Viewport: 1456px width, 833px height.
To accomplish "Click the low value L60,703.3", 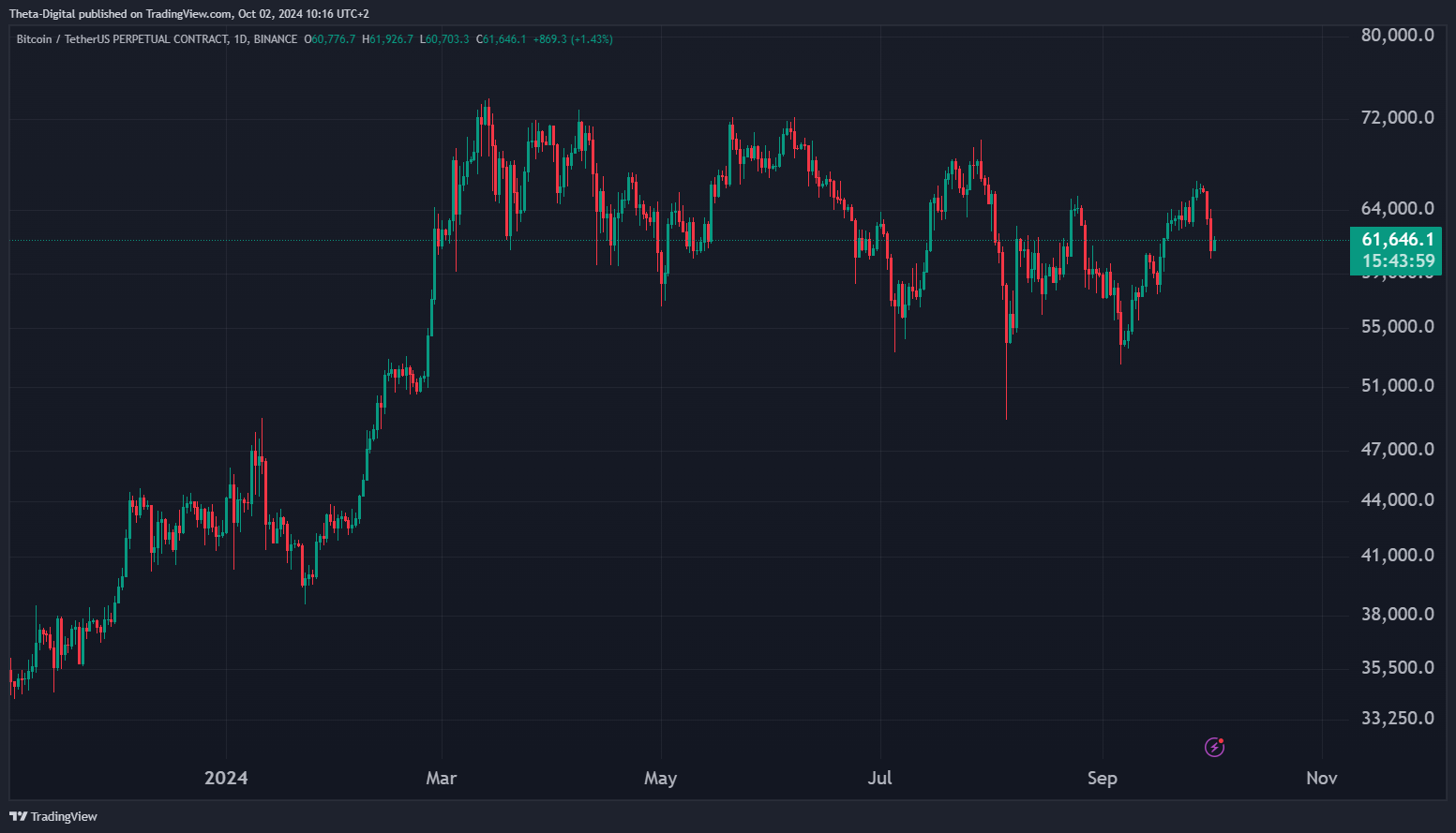I will tap(444, 39).
